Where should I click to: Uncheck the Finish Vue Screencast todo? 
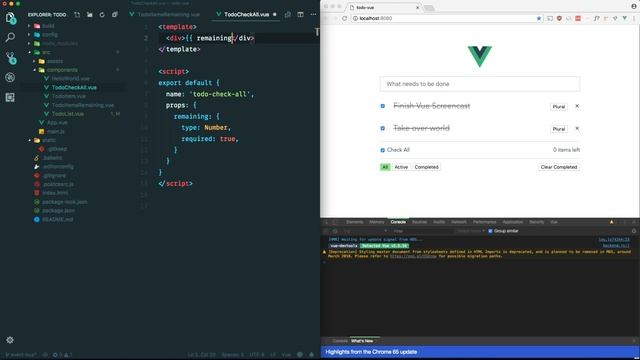[383, 106]
